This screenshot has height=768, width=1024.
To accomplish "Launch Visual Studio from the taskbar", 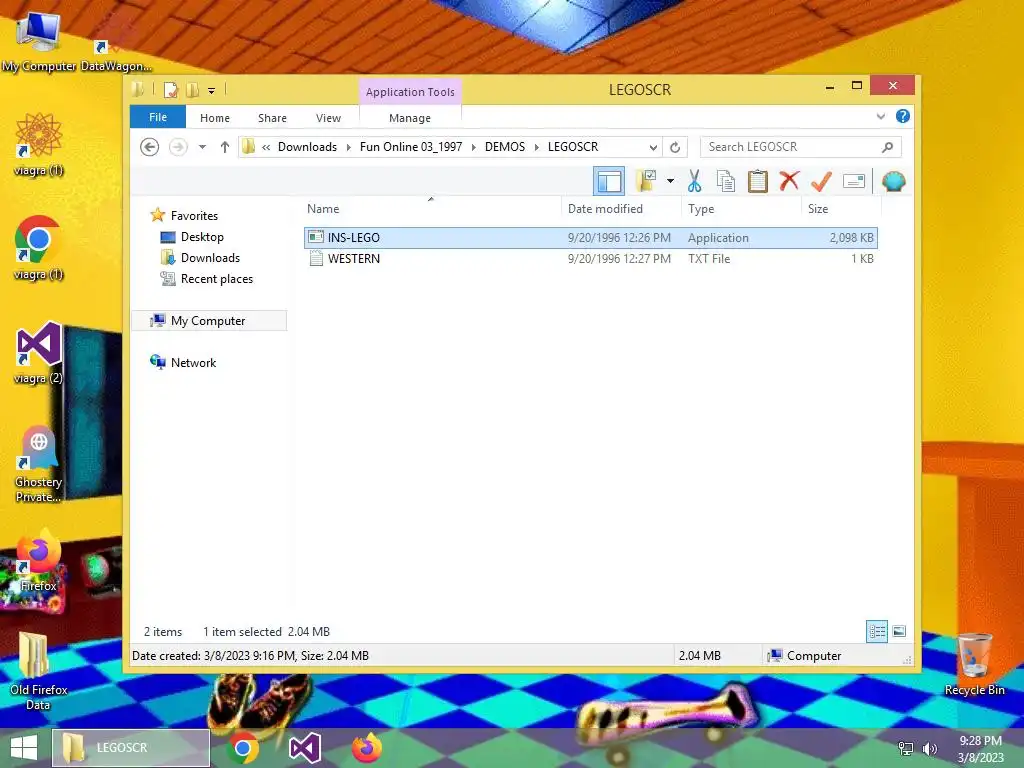I will point(305,748).
